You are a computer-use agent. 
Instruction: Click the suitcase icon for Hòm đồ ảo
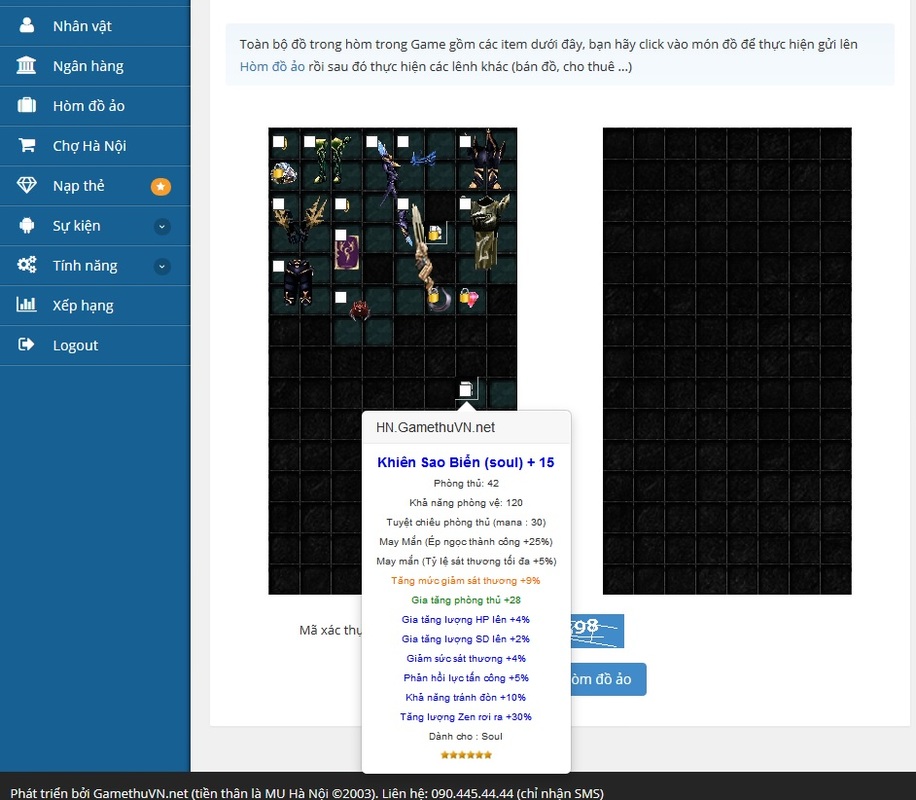click(x=26, y=106)
